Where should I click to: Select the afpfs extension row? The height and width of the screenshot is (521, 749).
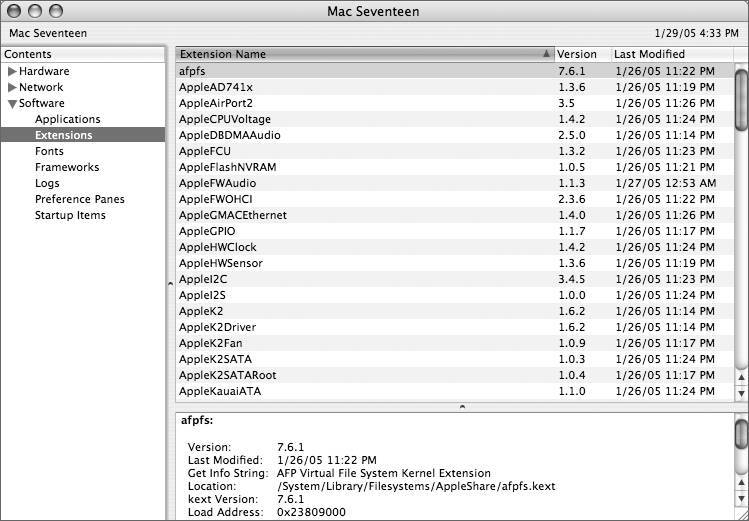pyautogui.click(x=454, y=71)
